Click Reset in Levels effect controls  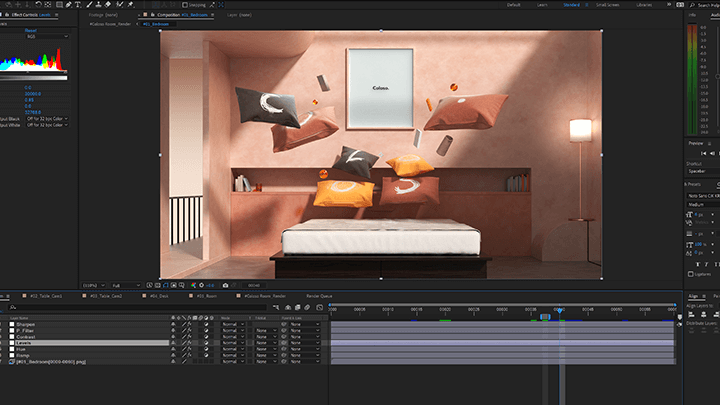click(30, 30)
